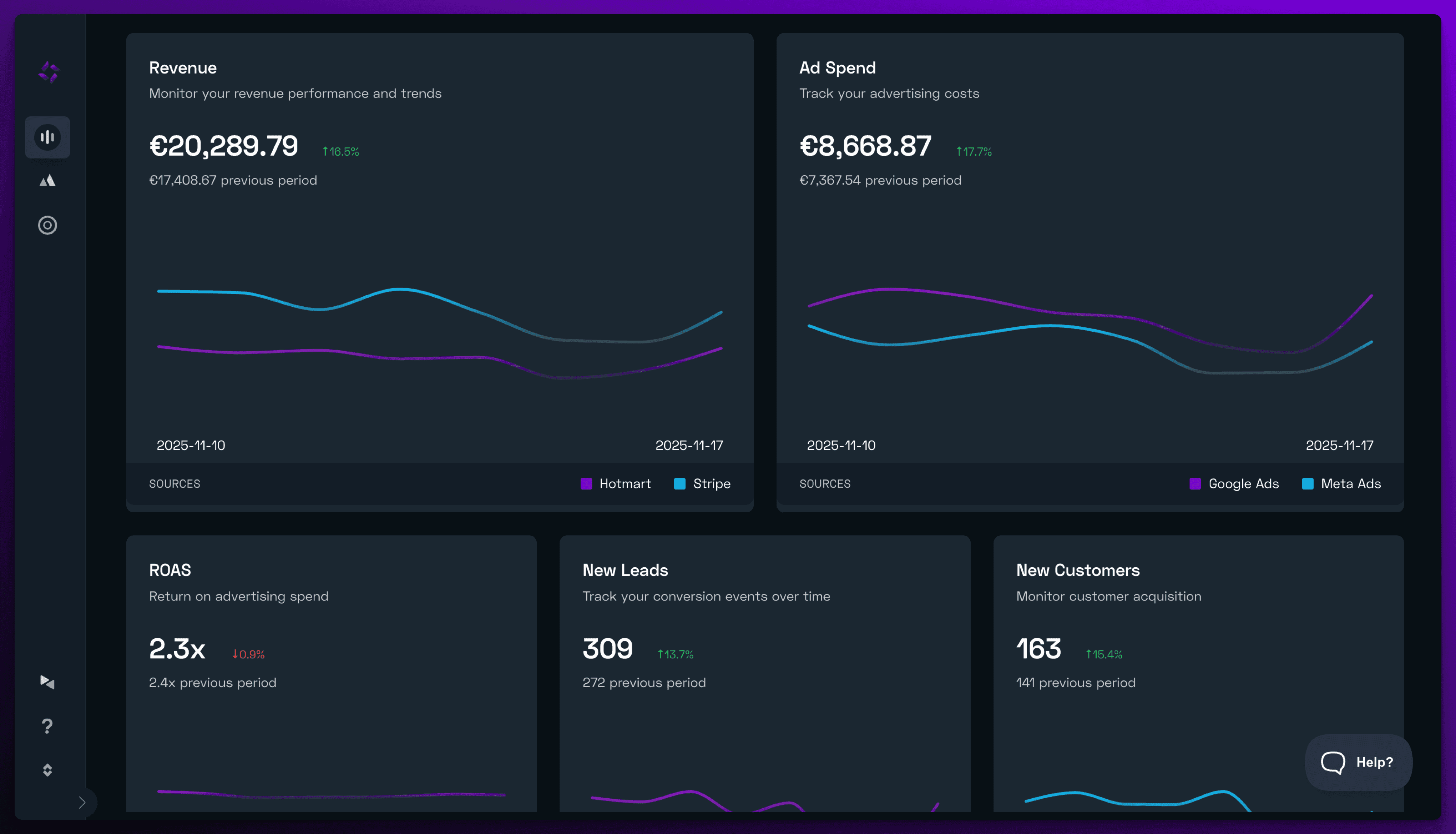Click the Meta Ads blue color swatch
1456x834 pixels.
pyautogui.click(x=1308, y=483)
